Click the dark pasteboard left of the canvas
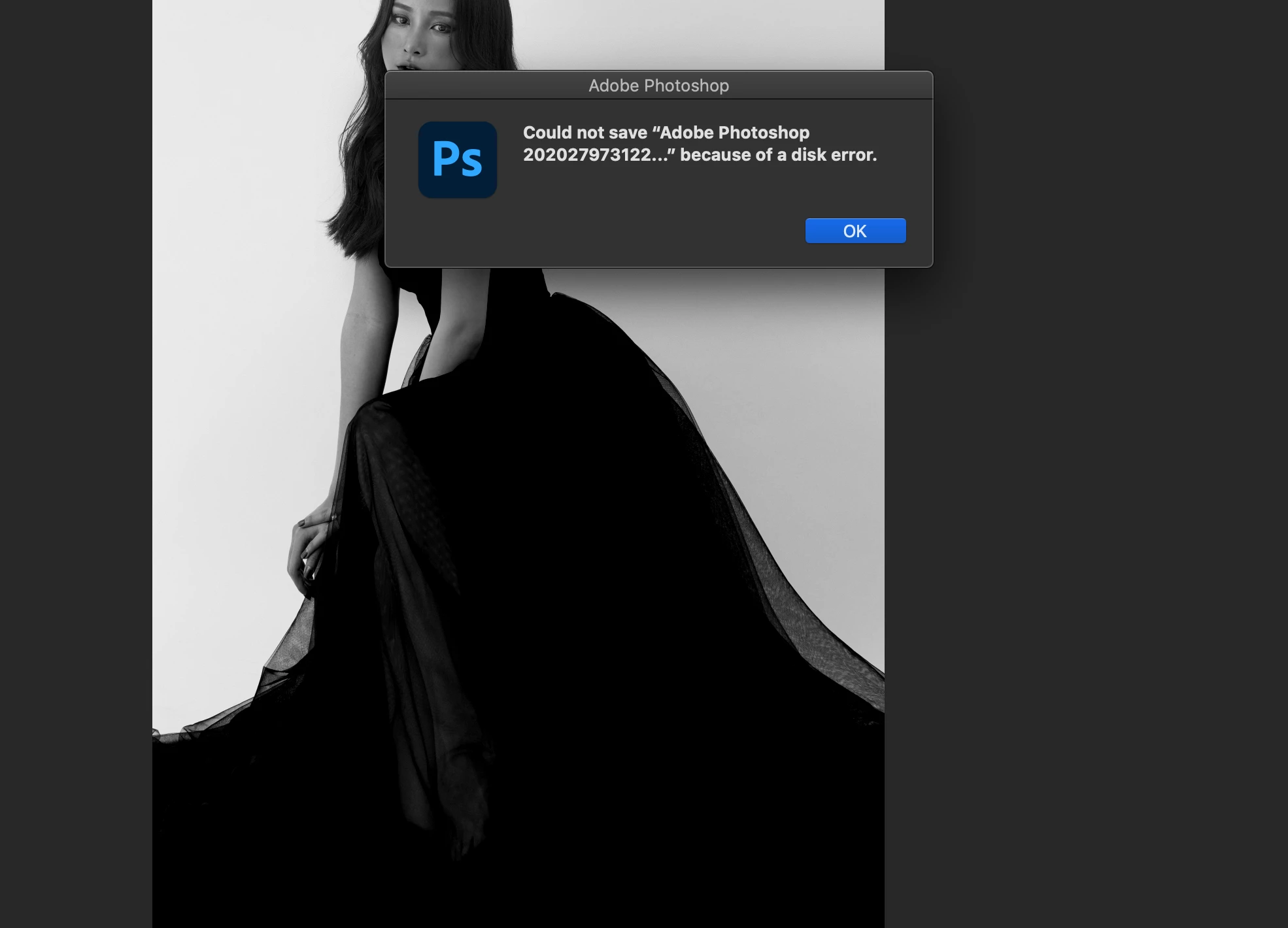 click(x=75, y=457)
